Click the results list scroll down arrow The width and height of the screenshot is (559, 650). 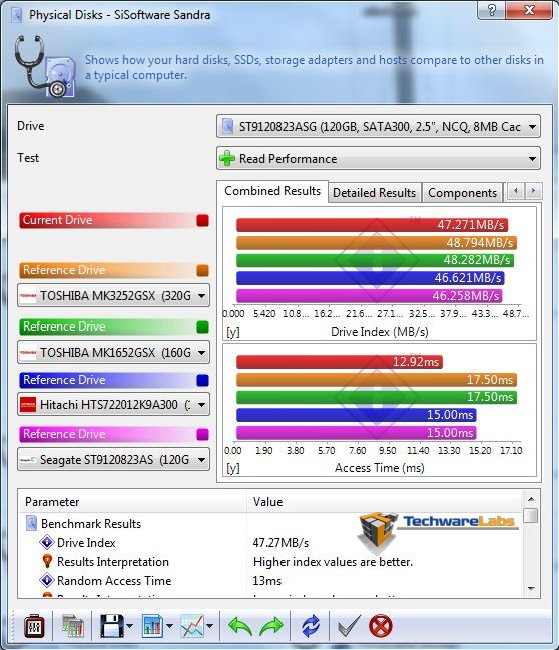pos(531,589)
